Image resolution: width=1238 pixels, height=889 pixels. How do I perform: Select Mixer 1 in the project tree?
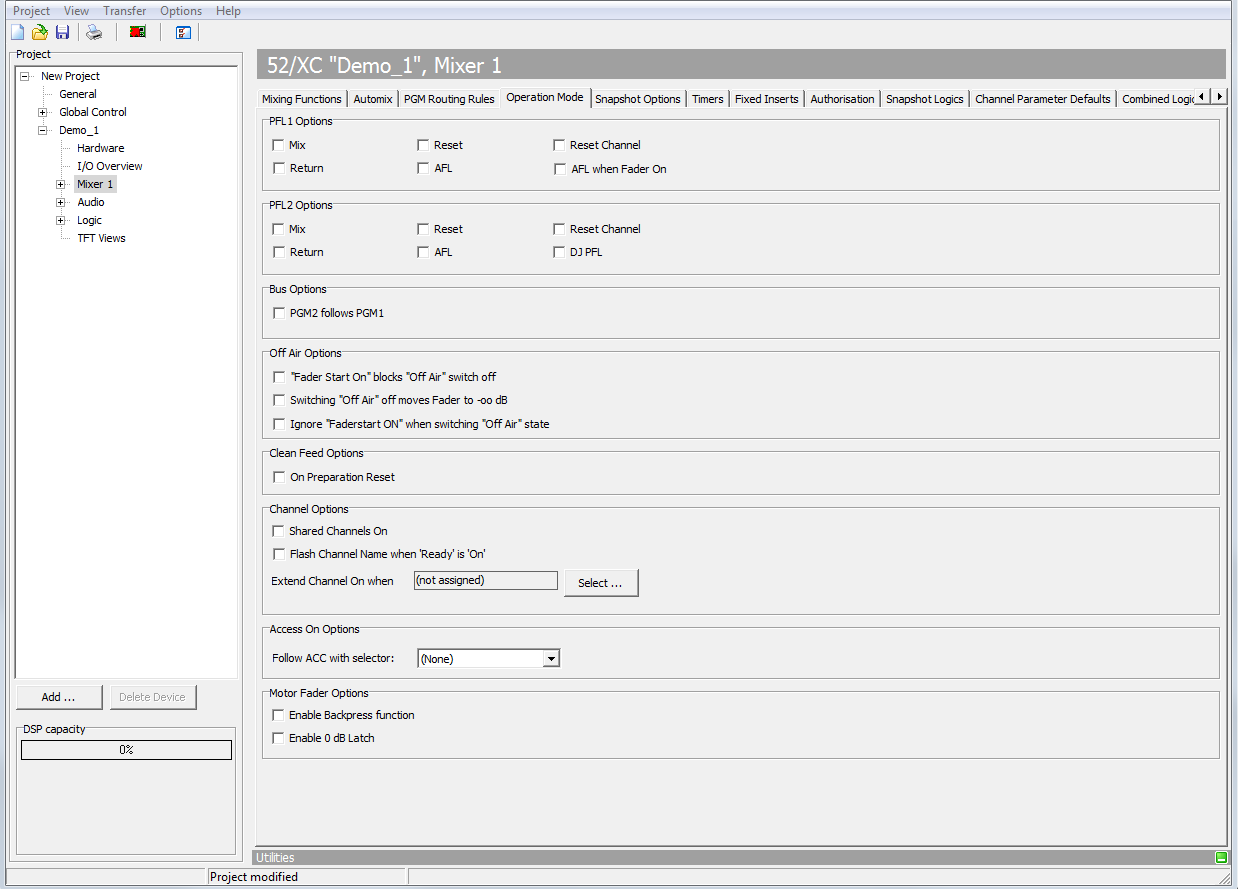[x=94, y=183]
